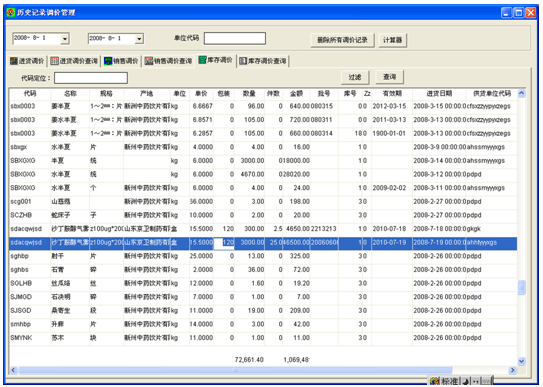Switch to the 销售调价 tab
Viewport: 543px width, 387px height.
(x=121, y=61)
